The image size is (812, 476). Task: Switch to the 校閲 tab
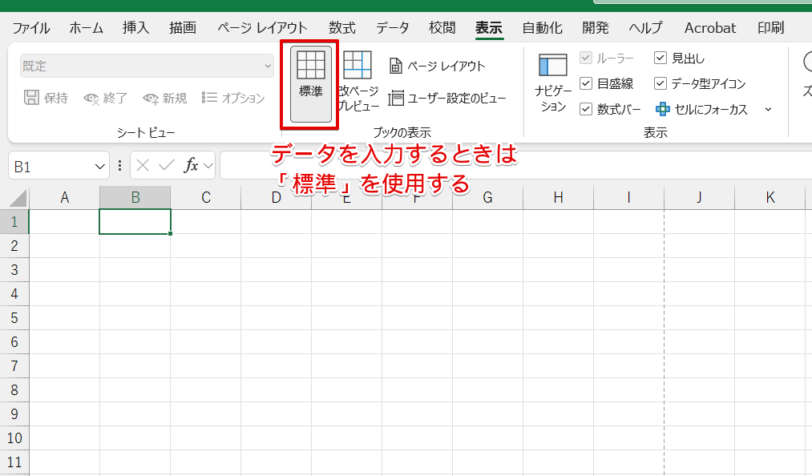coord(442,28)
